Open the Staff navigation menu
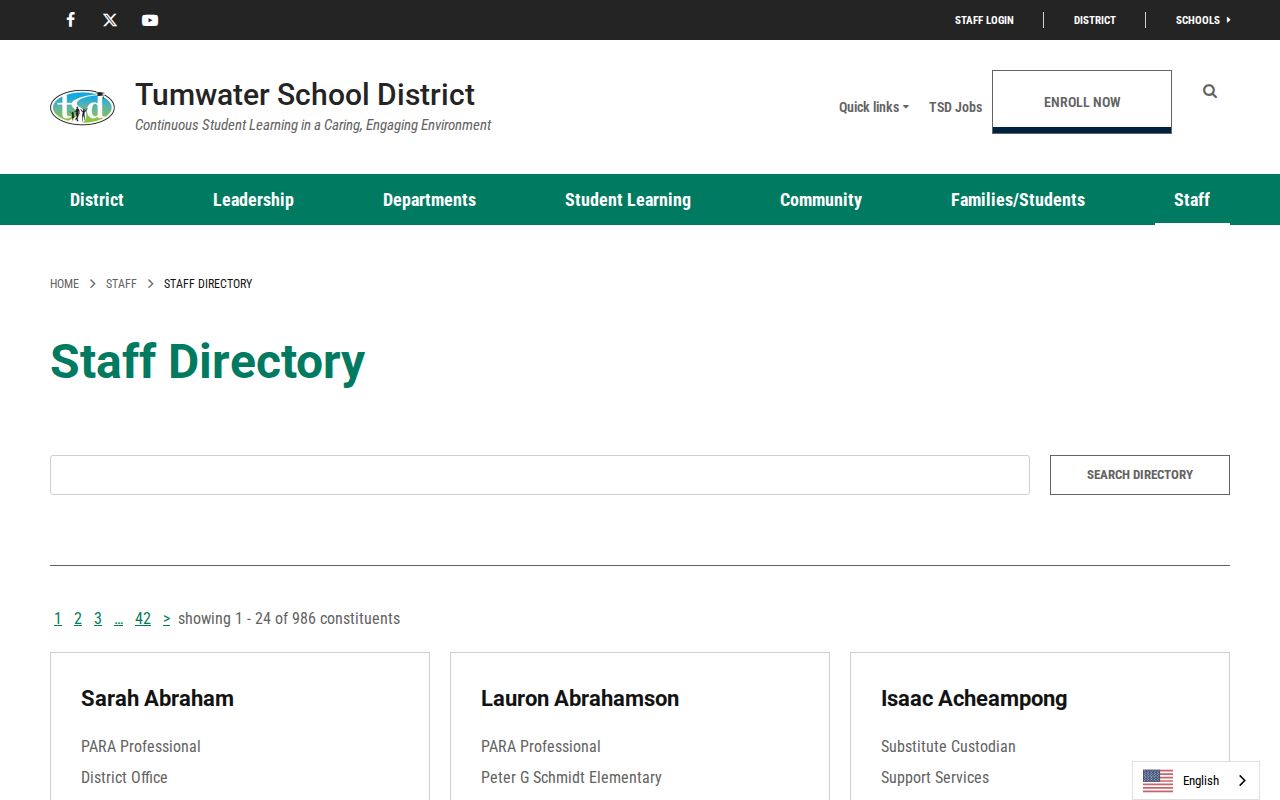 point(1192,200)
